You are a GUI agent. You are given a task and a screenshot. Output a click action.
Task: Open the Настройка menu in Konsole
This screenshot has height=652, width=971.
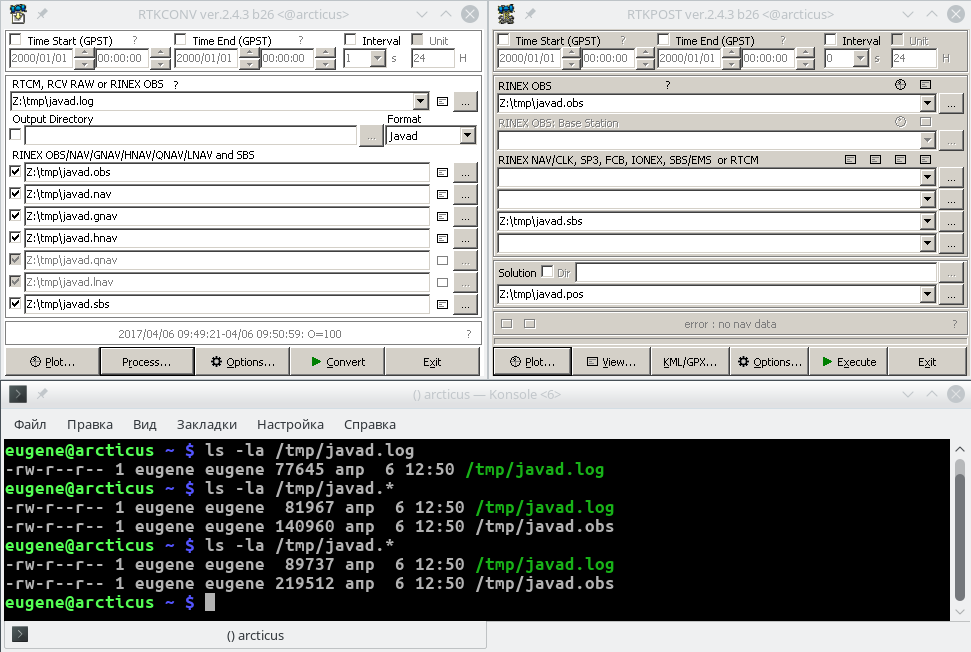290,424
